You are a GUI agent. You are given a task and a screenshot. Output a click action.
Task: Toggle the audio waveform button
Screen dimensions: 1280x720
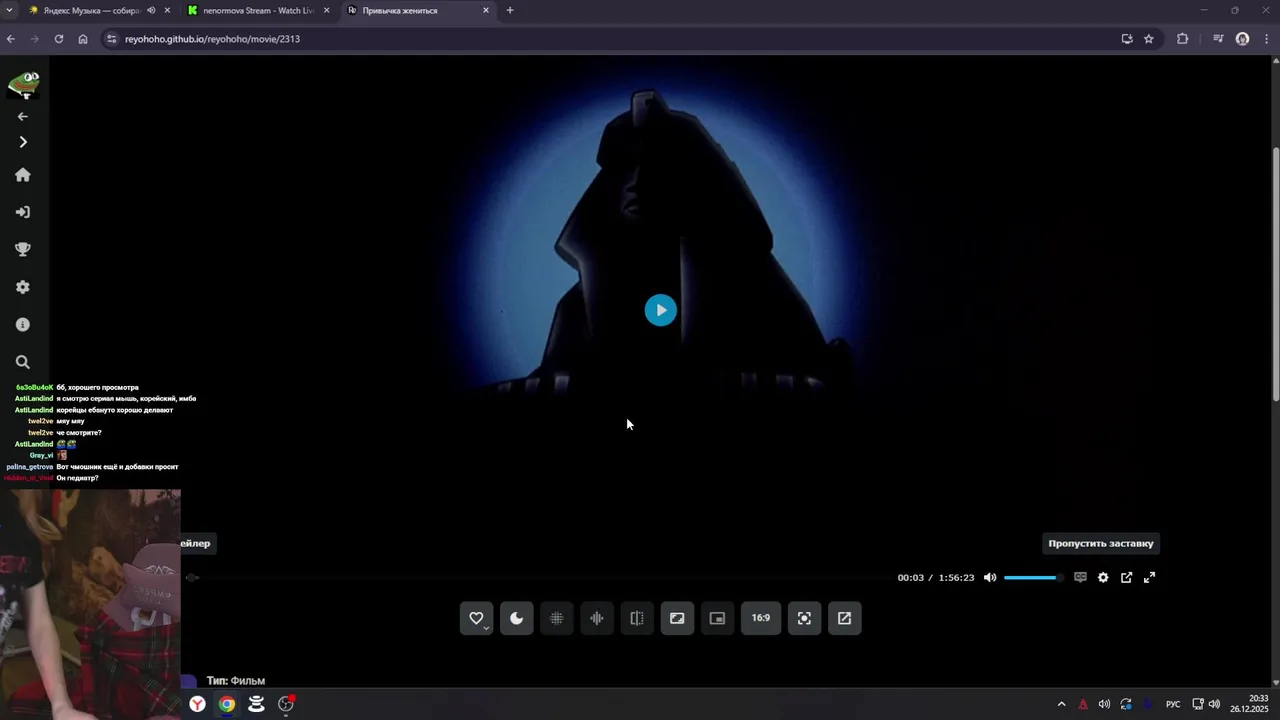pos(597,618)
